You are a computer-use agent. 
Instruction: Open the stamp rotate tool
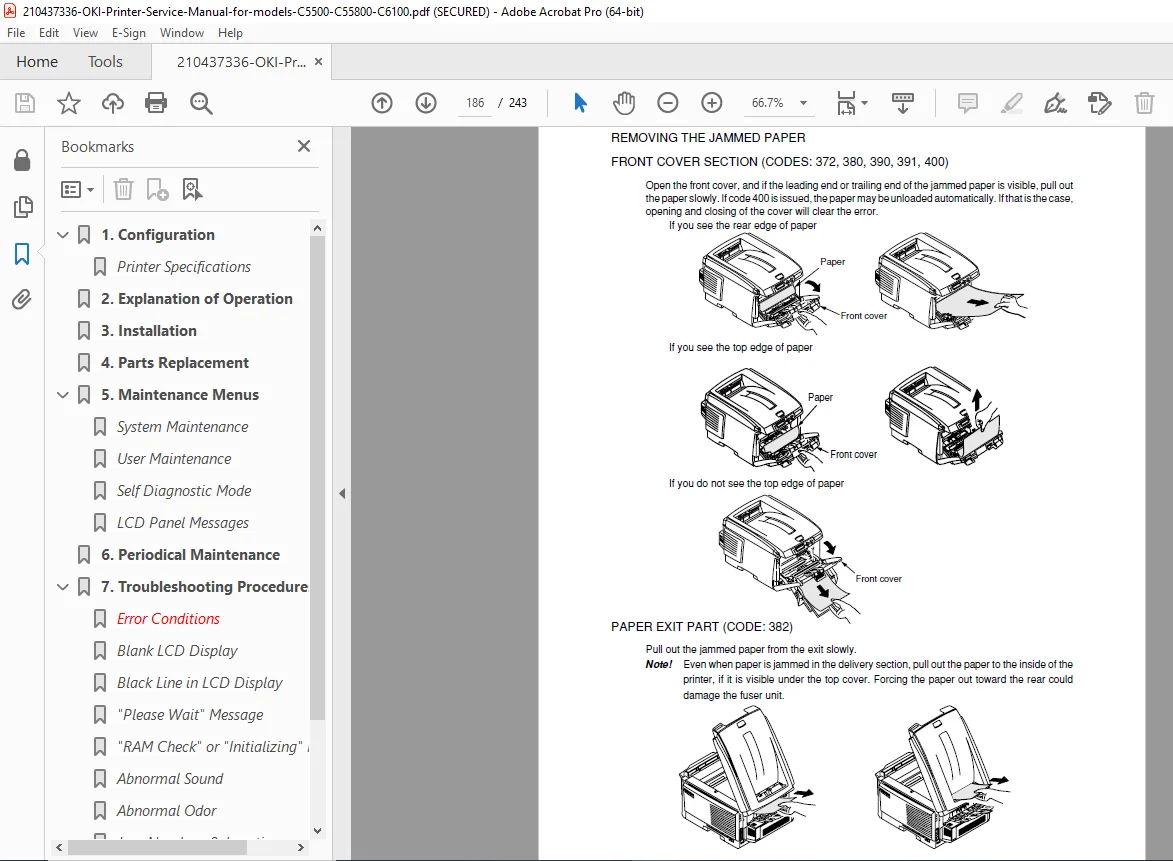(x=1100, y=102)
